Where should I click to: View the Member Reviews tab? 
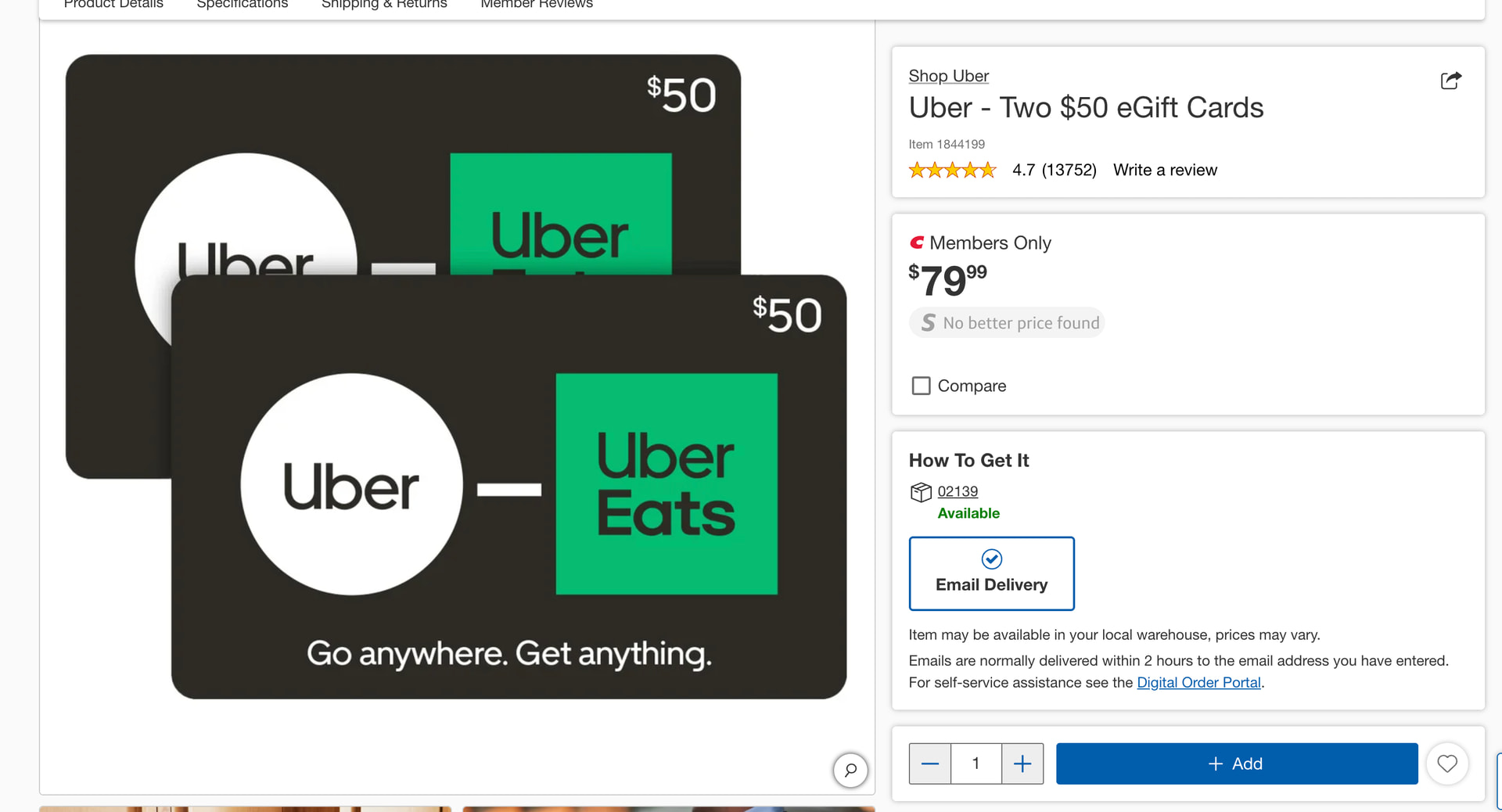537,5
